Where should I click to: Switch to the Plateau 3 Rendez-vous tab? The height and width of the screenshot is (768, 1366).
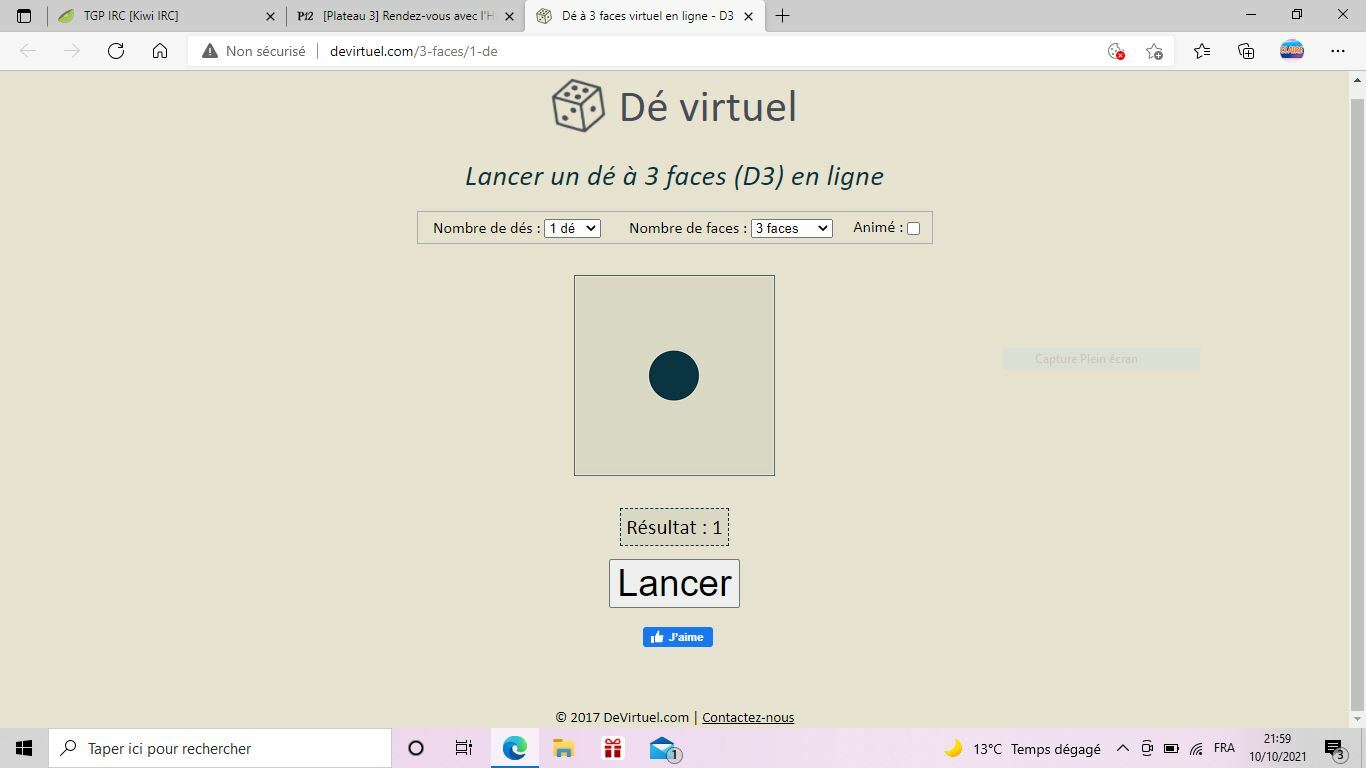[404, 16]
